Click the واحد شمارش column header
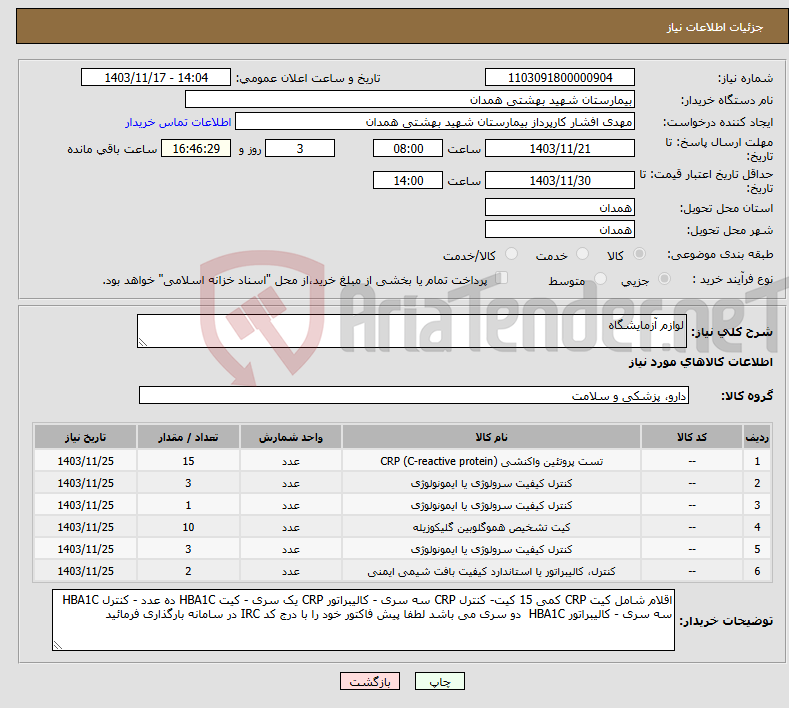 pos(291,437)
